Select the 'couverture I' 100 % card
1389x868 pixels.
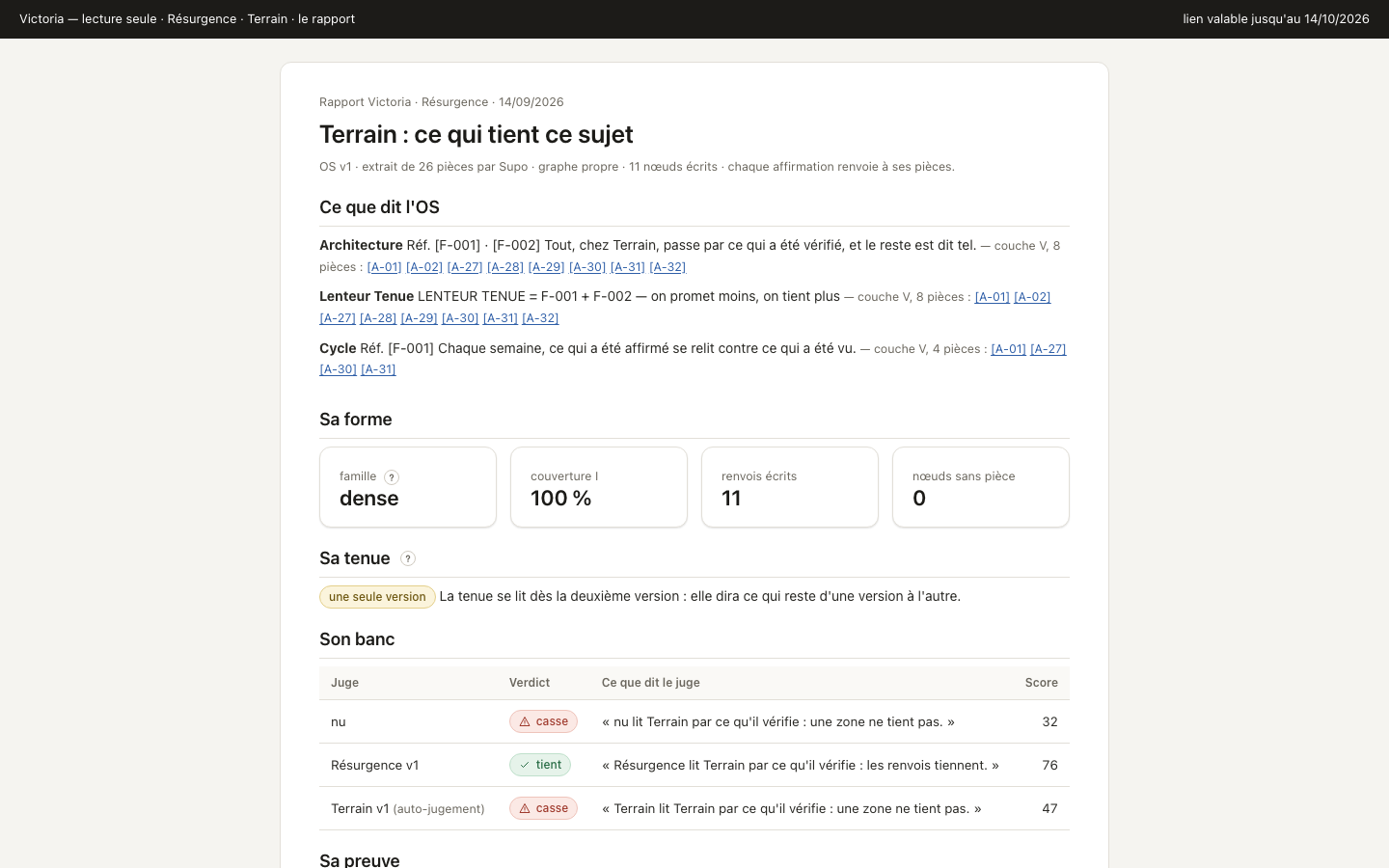coord(599,487)
